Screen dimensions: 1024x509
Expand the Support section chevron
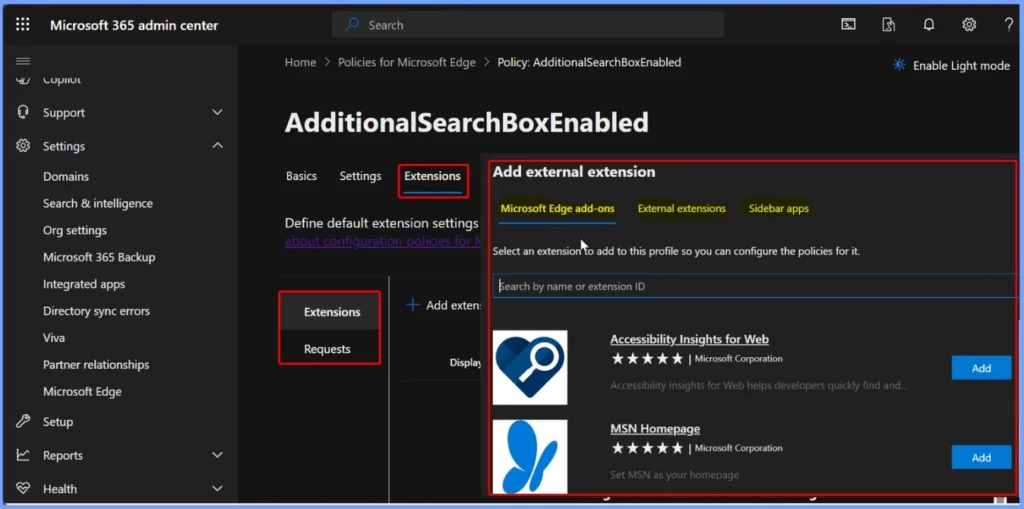point(217,112)
